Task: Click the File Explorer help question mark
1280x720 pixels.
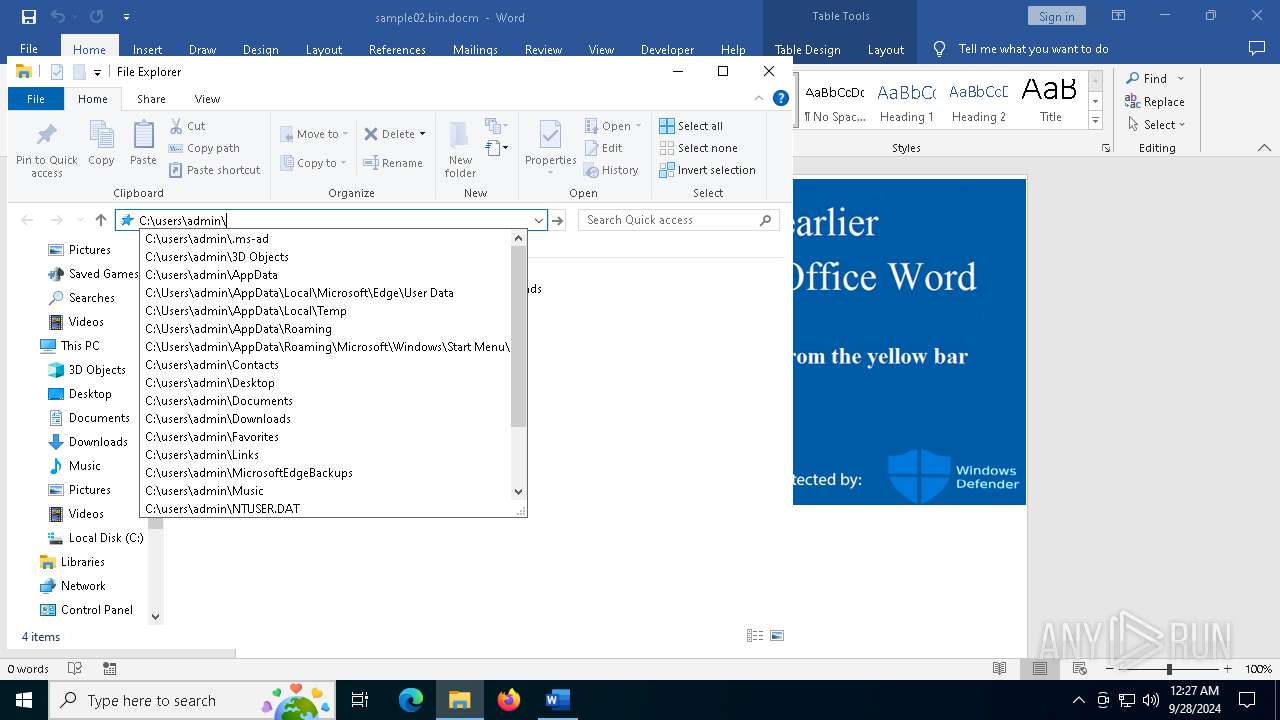Action: tap(781, 98)
